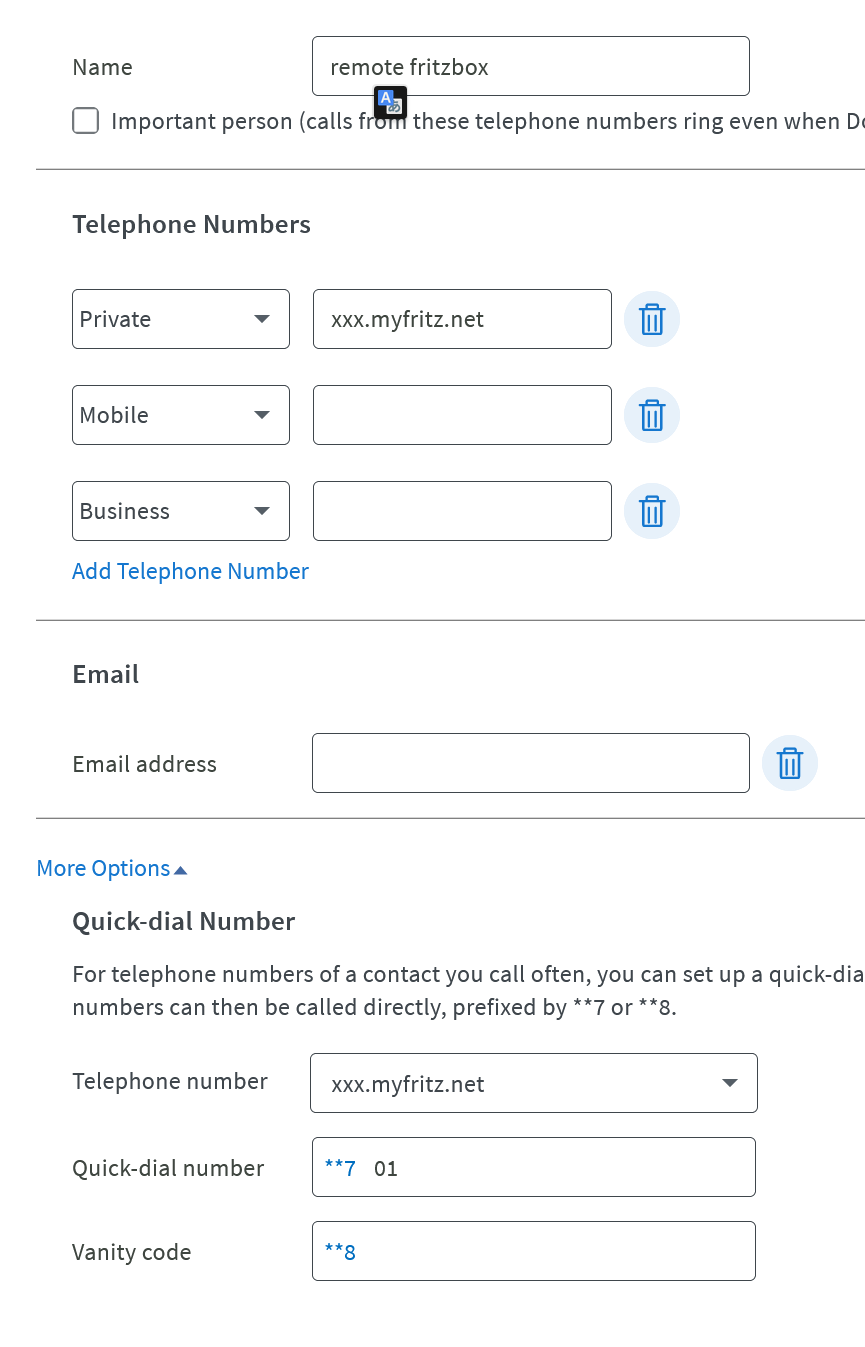865x1347 pixels.
Task: Delete the Mobile telephone number entry
Action: [x=652, y=415]
